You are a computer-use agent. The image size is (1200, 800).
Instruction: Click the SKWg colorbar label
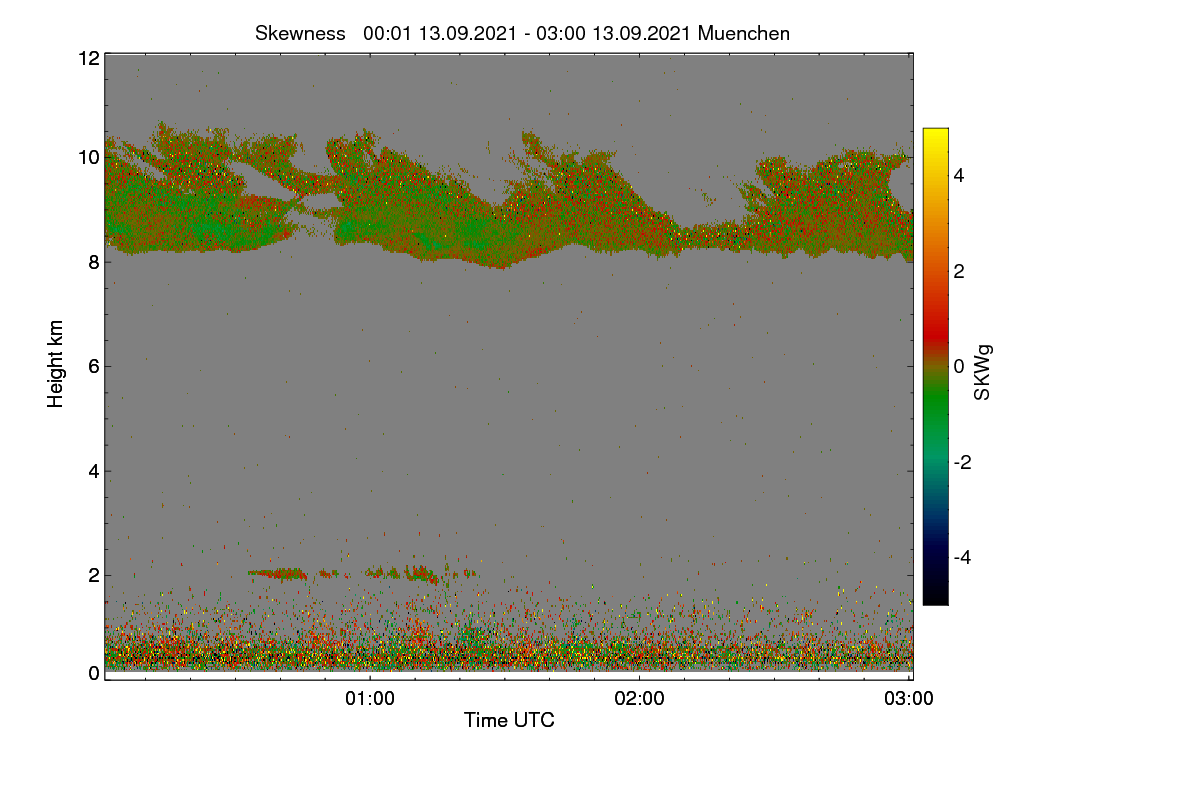(982, 373)
